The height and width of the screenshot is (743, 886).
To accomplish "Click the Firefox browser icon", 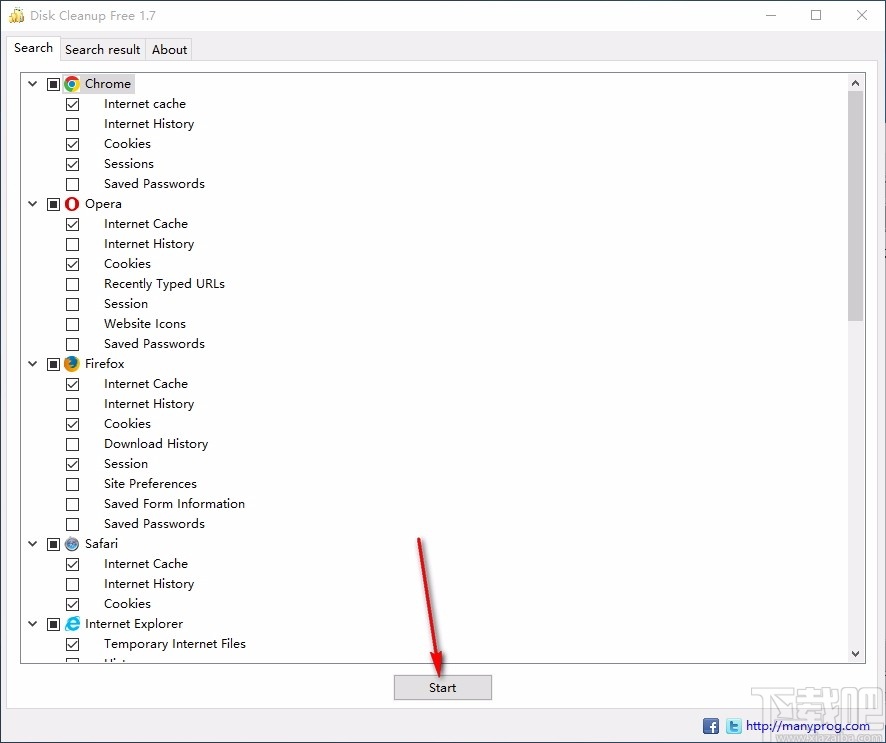I will click(70, 363).
